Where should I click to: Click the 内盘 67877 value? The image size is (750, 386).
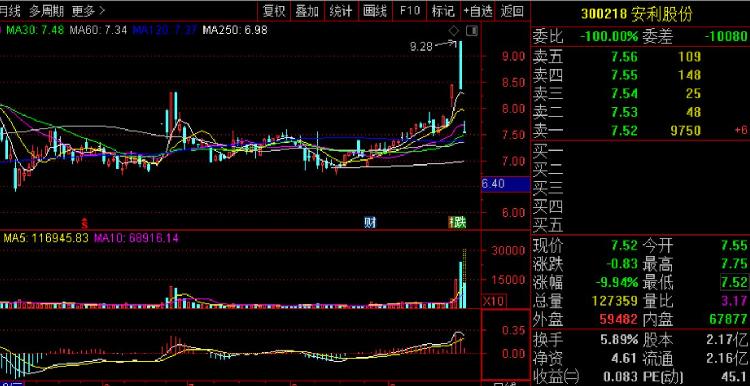(728, 320)
